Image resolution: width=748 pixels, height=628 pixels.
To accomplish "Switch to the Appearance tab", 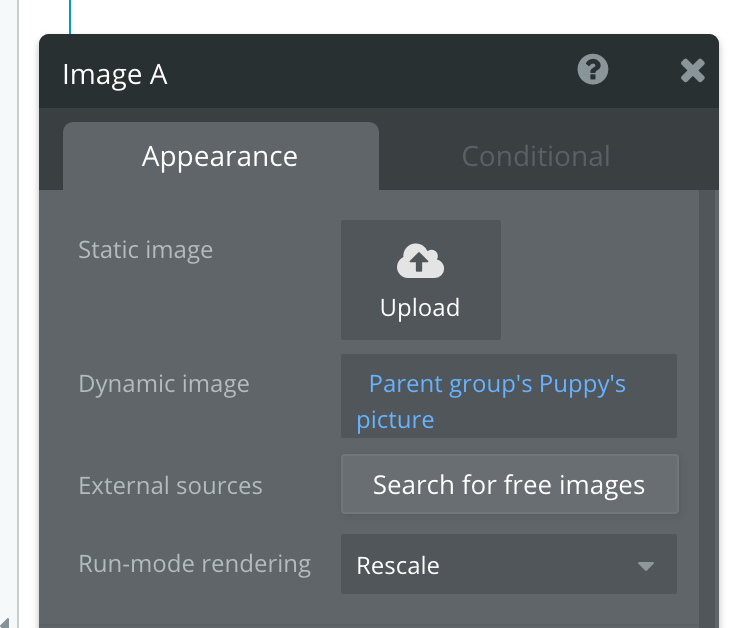I will [x=220, y=156].
